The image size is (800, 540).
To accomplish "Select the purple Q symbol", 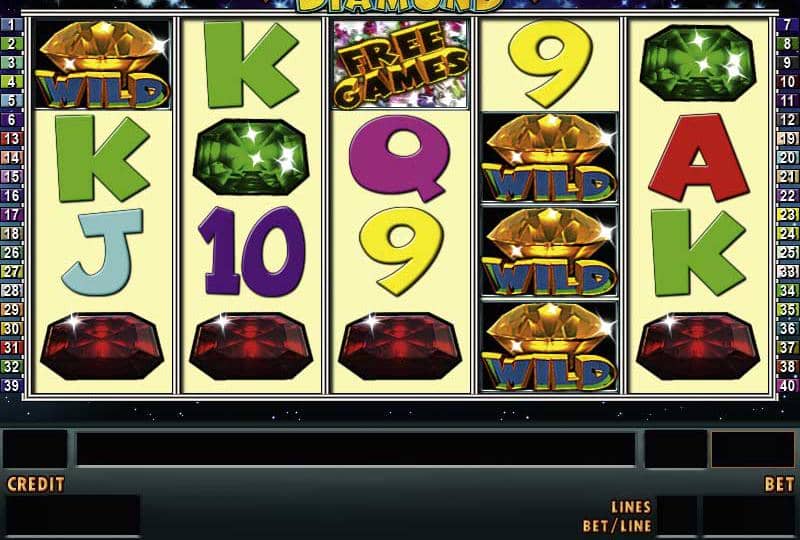I will click(x=399, y=158).
